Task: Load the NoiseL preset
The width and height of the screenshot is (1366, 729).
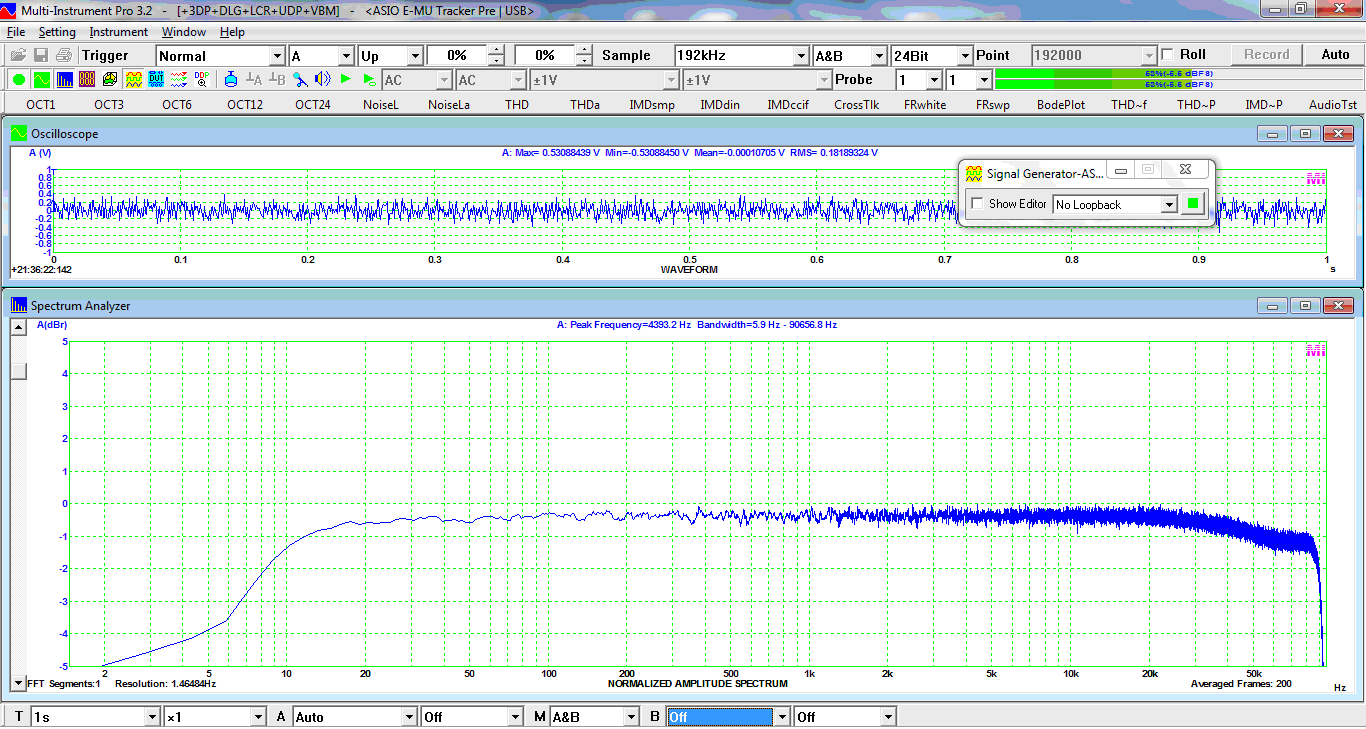Action: click(381, 104)
